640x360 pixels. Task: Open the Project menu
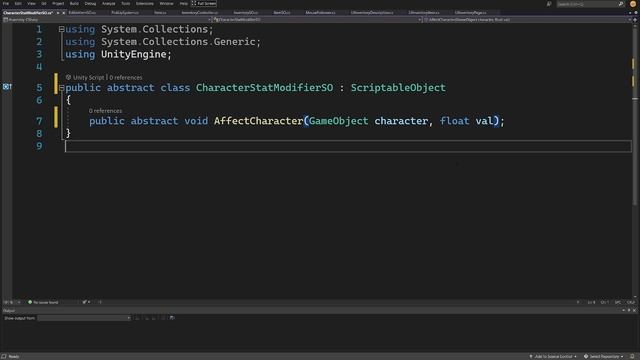point(58,3)
